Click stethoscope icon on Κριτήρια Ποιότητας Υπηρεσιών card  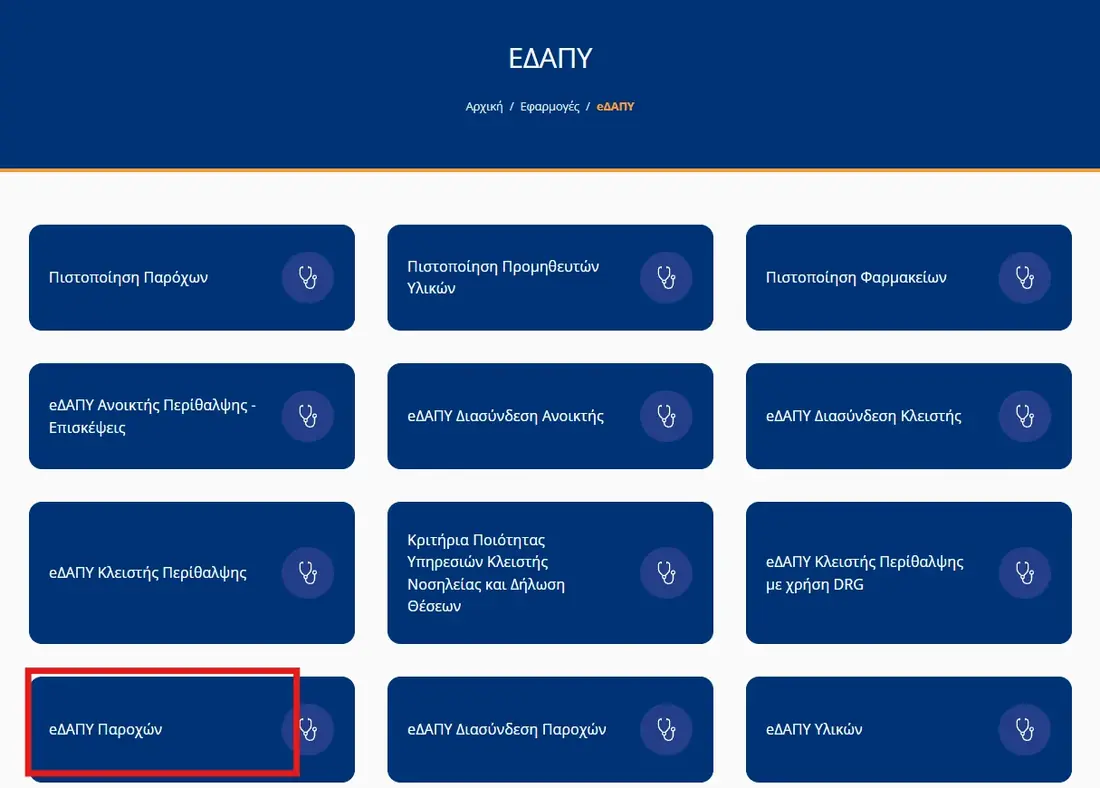coord(666,573)
